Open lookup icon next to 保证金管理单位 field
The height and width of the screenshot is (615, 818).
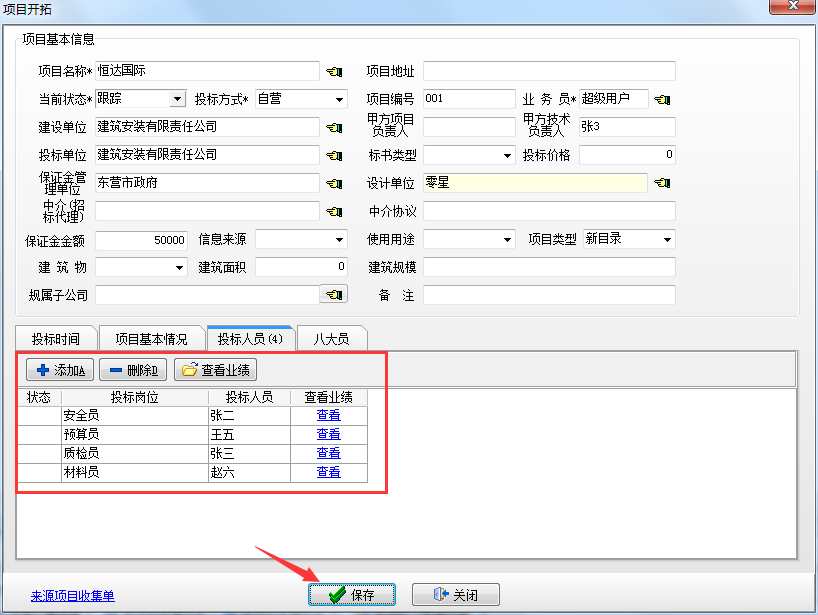tap(334, 183)
